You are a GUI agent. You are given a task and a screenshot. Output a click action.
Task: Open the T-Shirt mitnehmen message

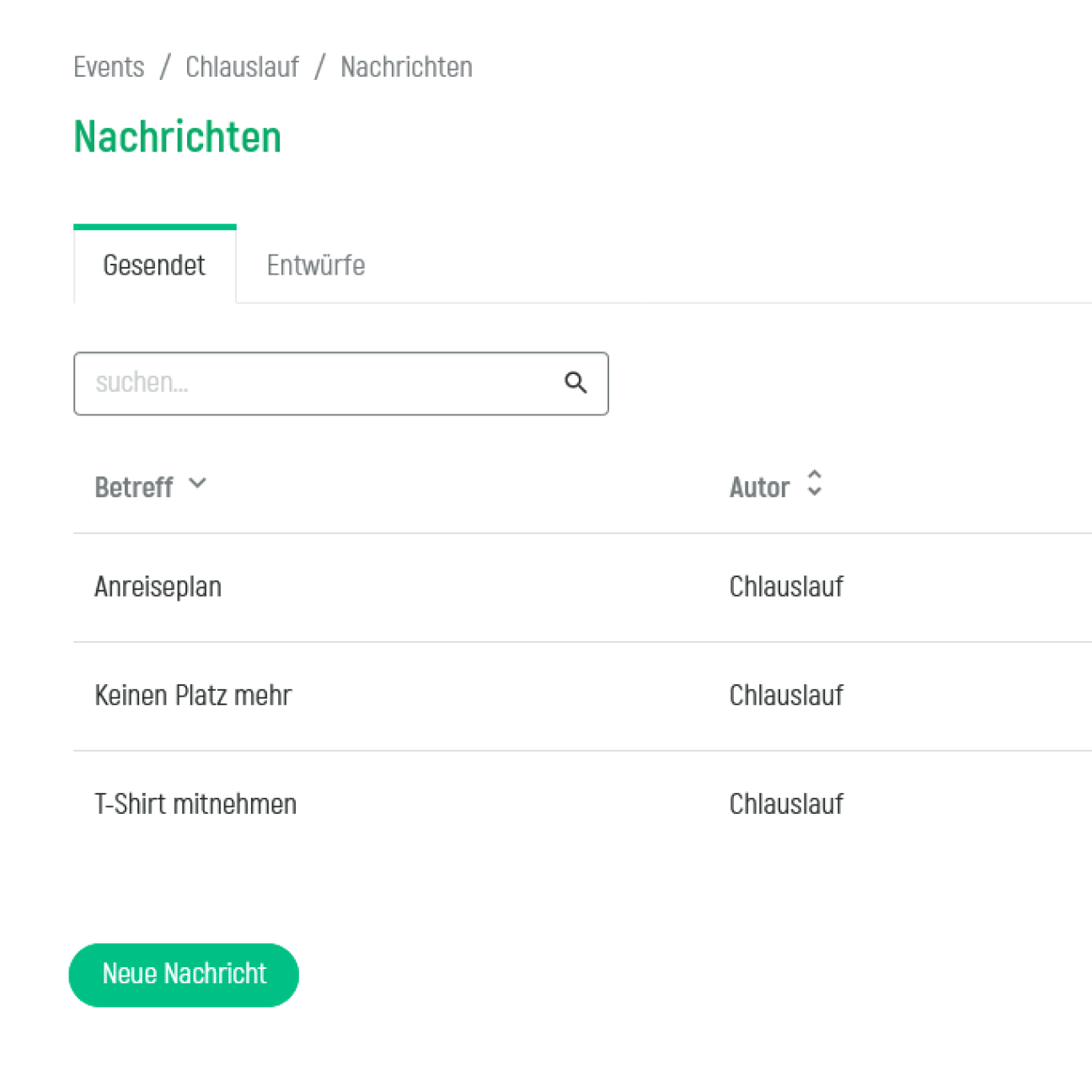tap(195, 804)
